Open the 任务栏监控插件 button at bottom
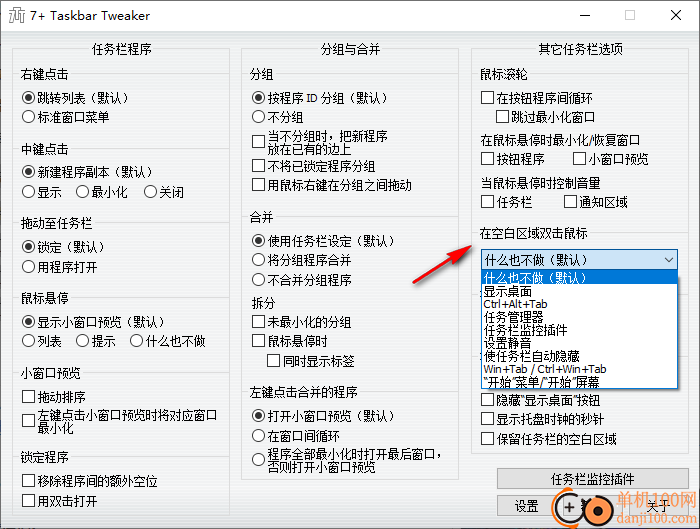 [593, 479]
